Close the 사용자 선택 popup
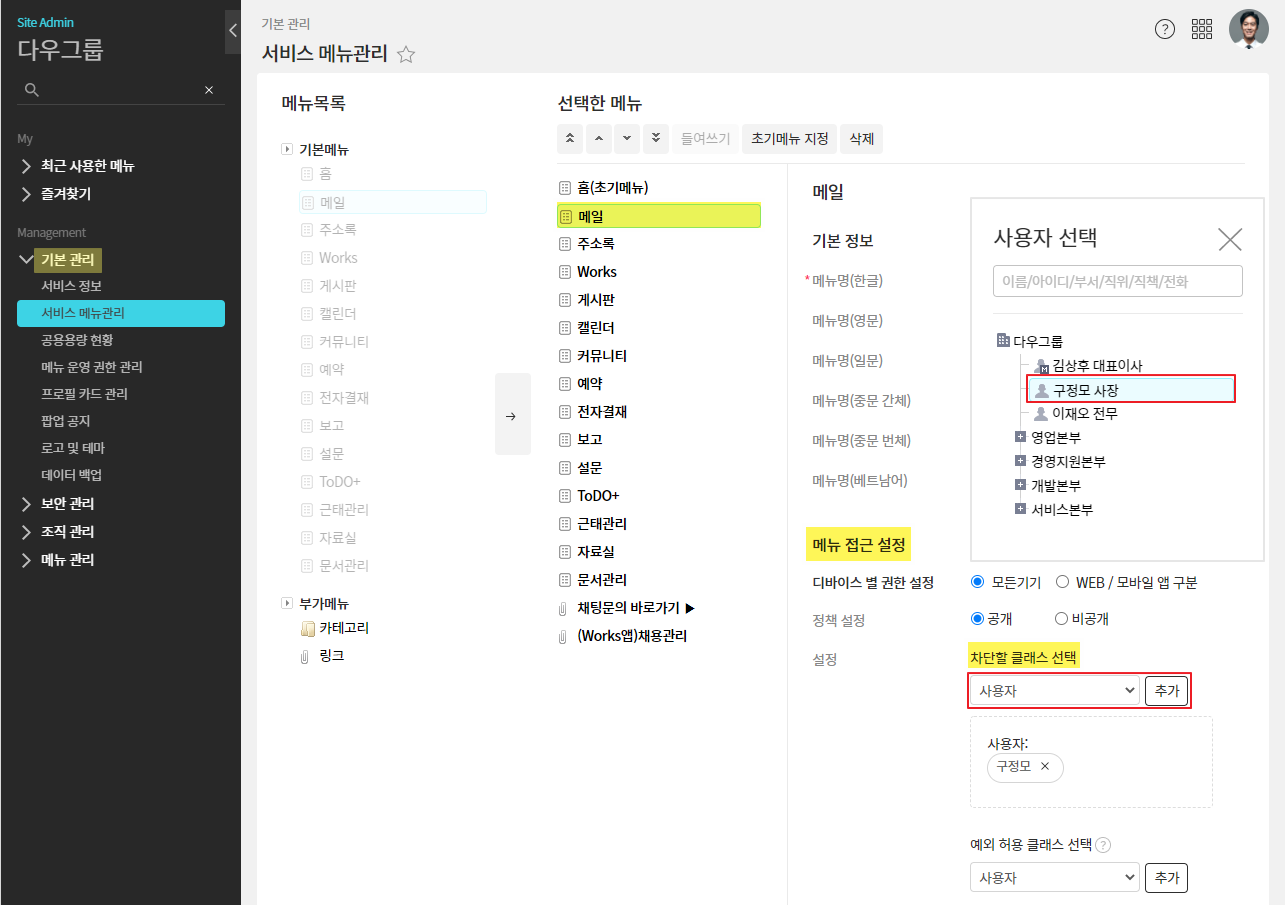 click(1229, 239)
